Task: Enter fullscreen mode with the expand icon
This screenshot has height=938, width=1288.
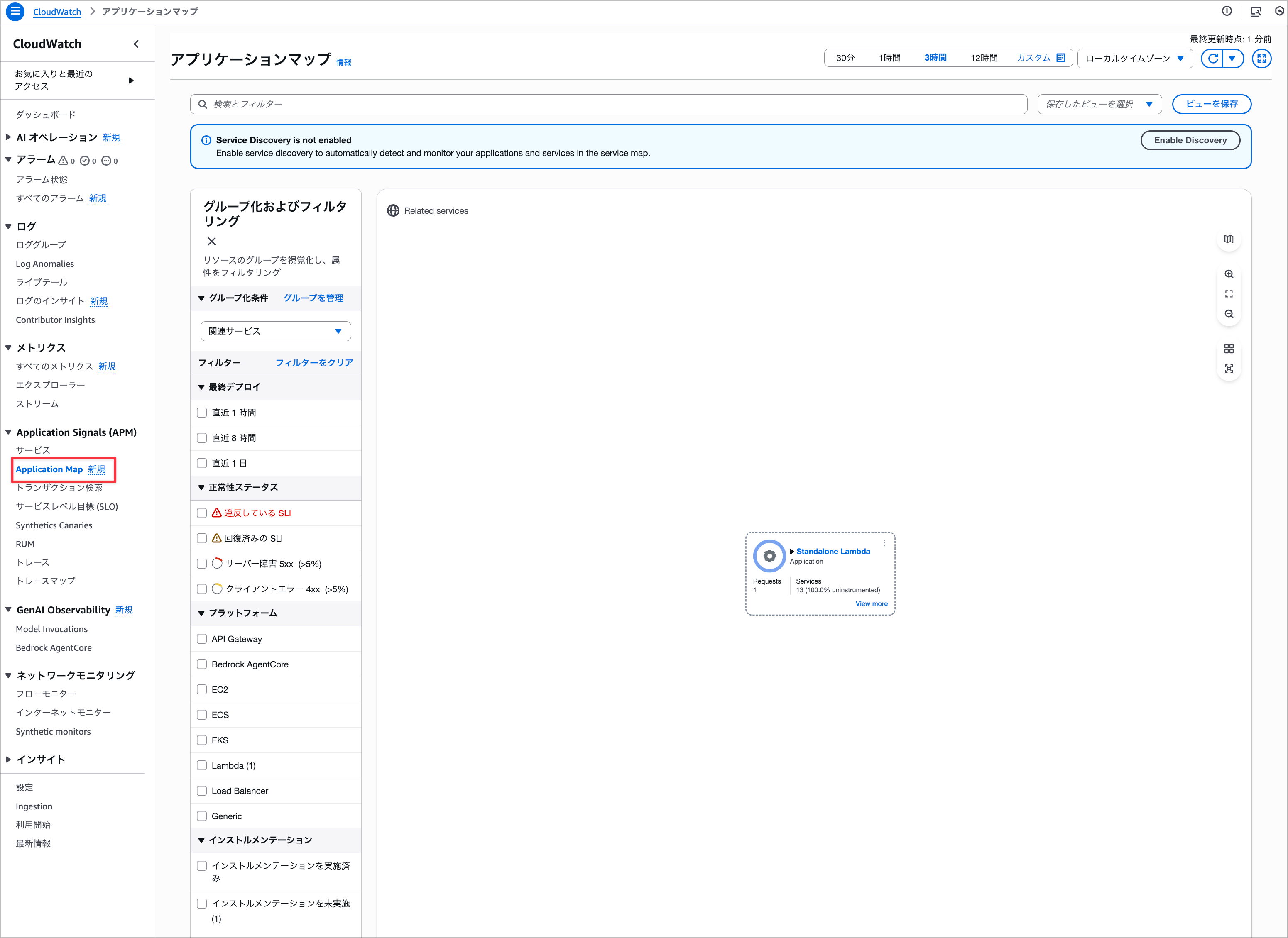Action: (1261, 59)
